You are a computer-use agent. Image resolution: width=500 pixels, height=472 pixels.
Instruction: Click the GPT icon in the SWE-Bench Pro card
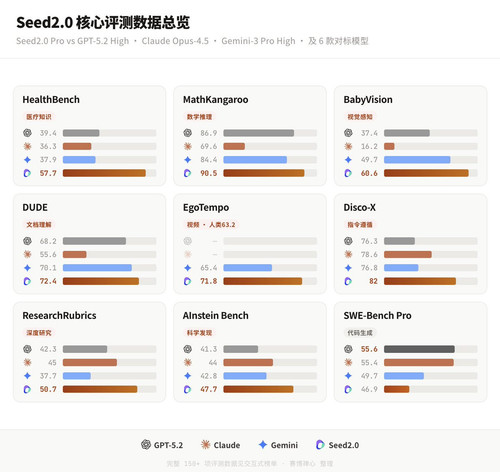[x=348, y=349]
